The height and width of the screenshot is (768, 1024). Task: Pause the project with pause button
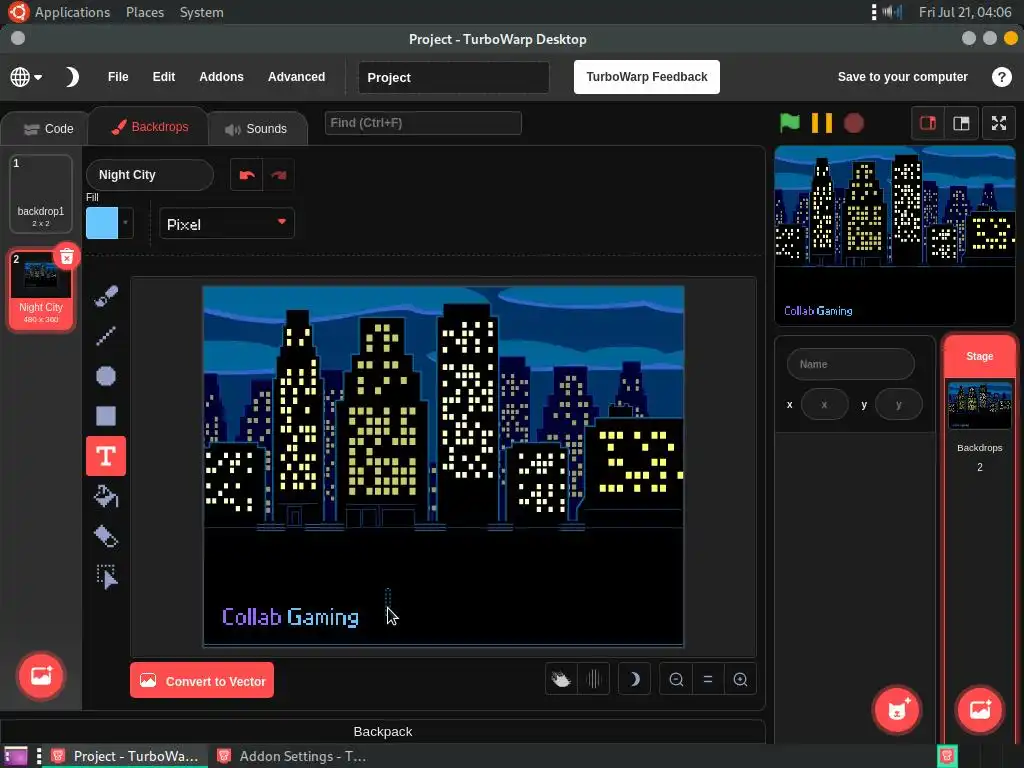pyautogui.click(x=822, y=123)
